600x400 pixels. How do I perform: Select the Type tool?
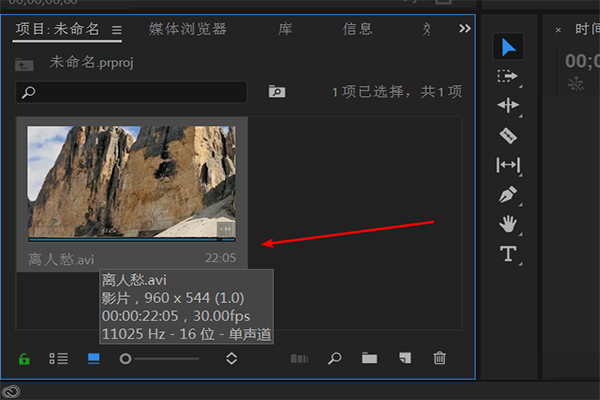[x=508, y=253]
